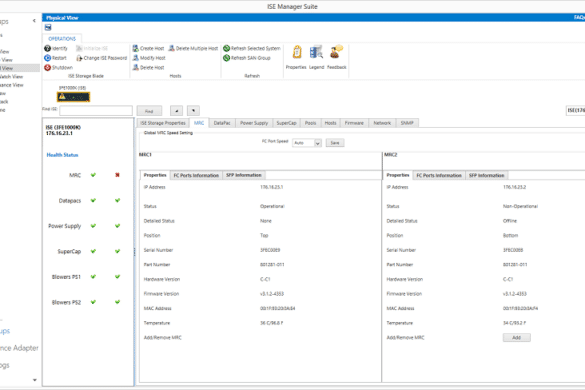Screen dimensions: 585x390
Task: Open the Hosts tab
Action: [330, 123]
